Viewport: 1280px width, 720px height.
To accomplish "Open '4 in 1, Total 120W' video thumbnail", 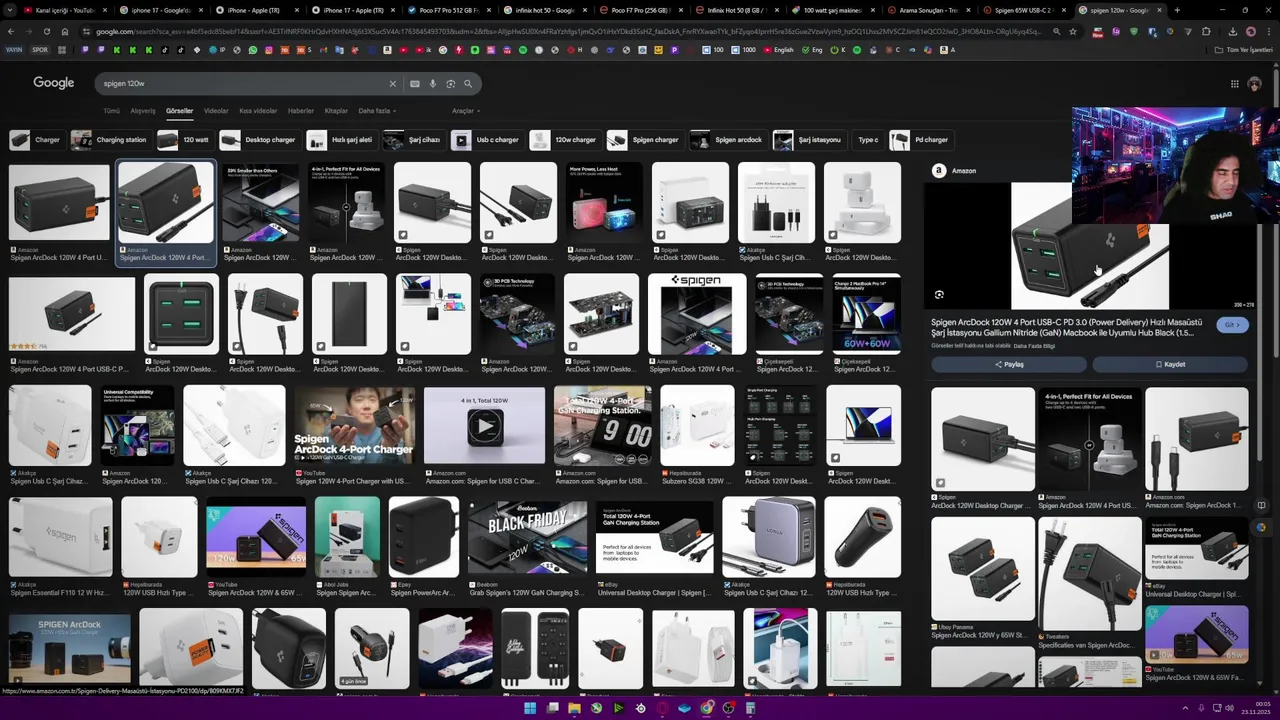I will pyautogui.click(x=484, y=427).
